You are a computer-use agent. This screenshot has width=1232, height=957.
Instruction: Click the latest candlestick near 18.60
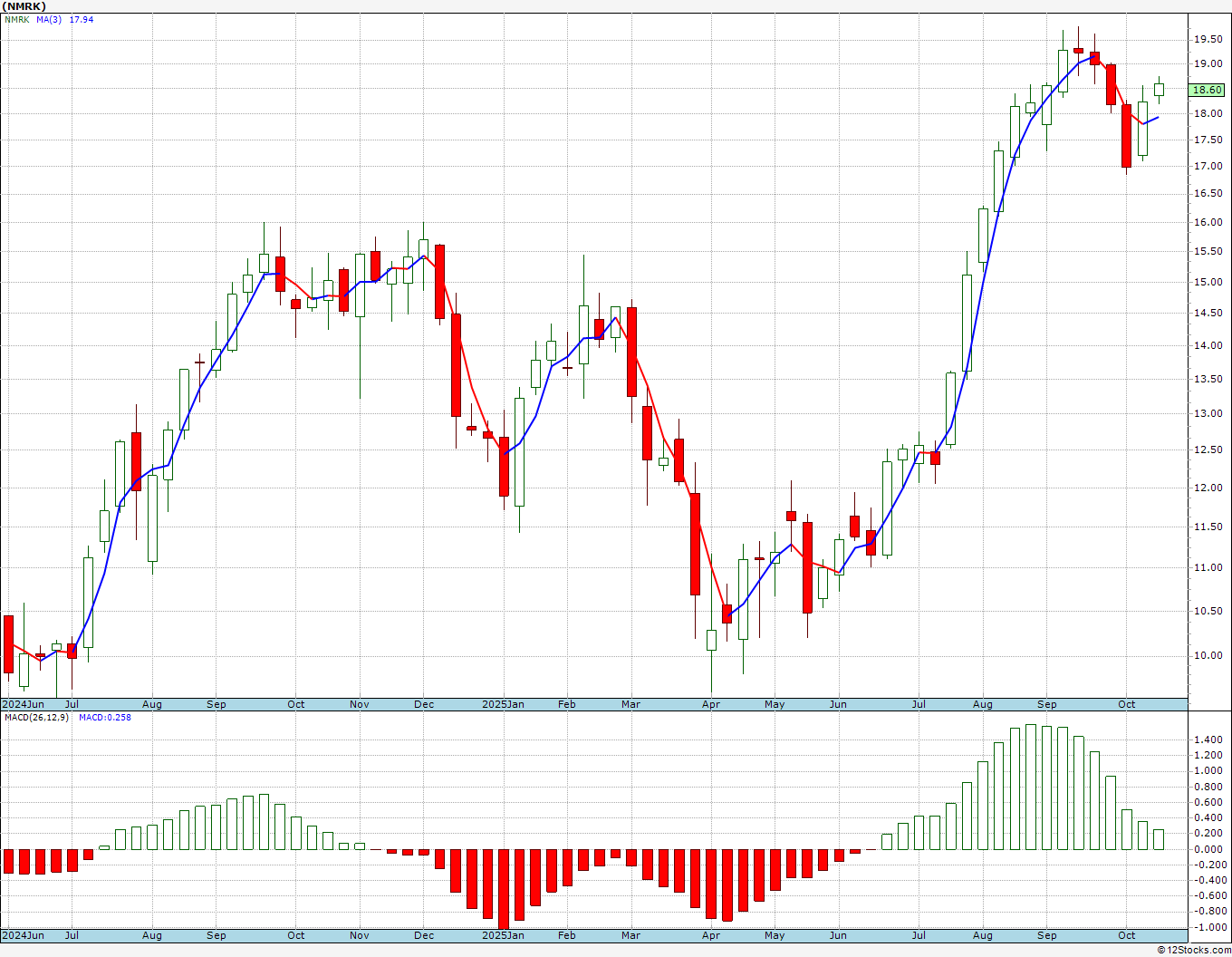(1159, 90)
